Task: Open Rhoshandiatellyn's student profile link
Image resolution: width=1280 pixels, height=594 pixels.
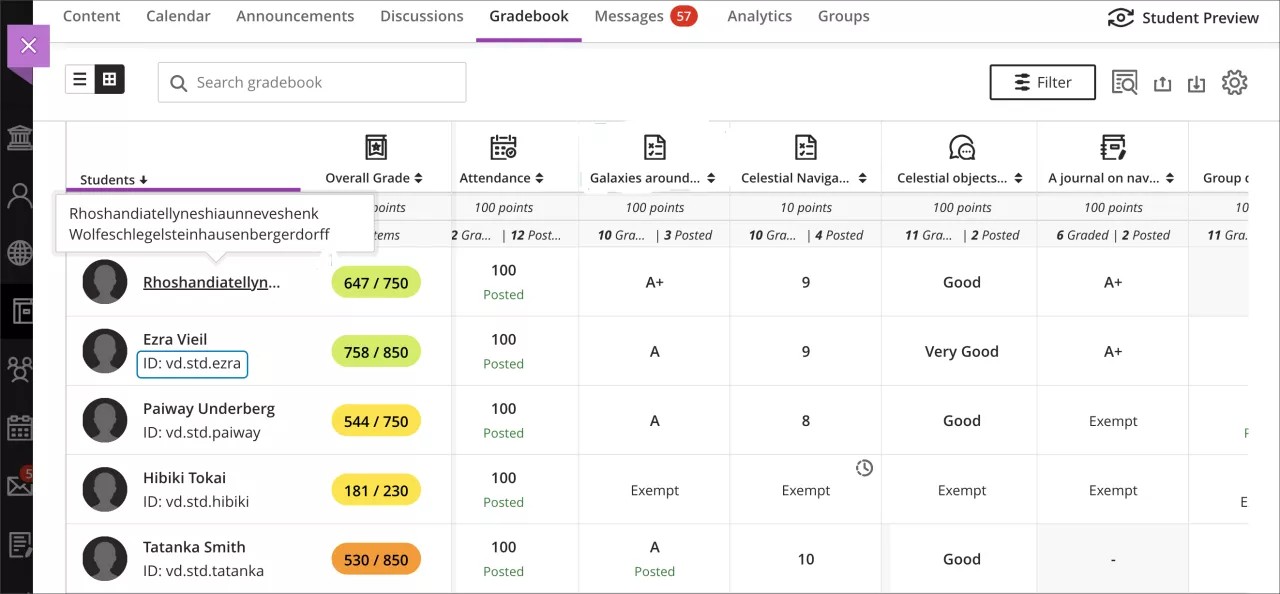Action: pyautogui.click(x=211, y=282)
